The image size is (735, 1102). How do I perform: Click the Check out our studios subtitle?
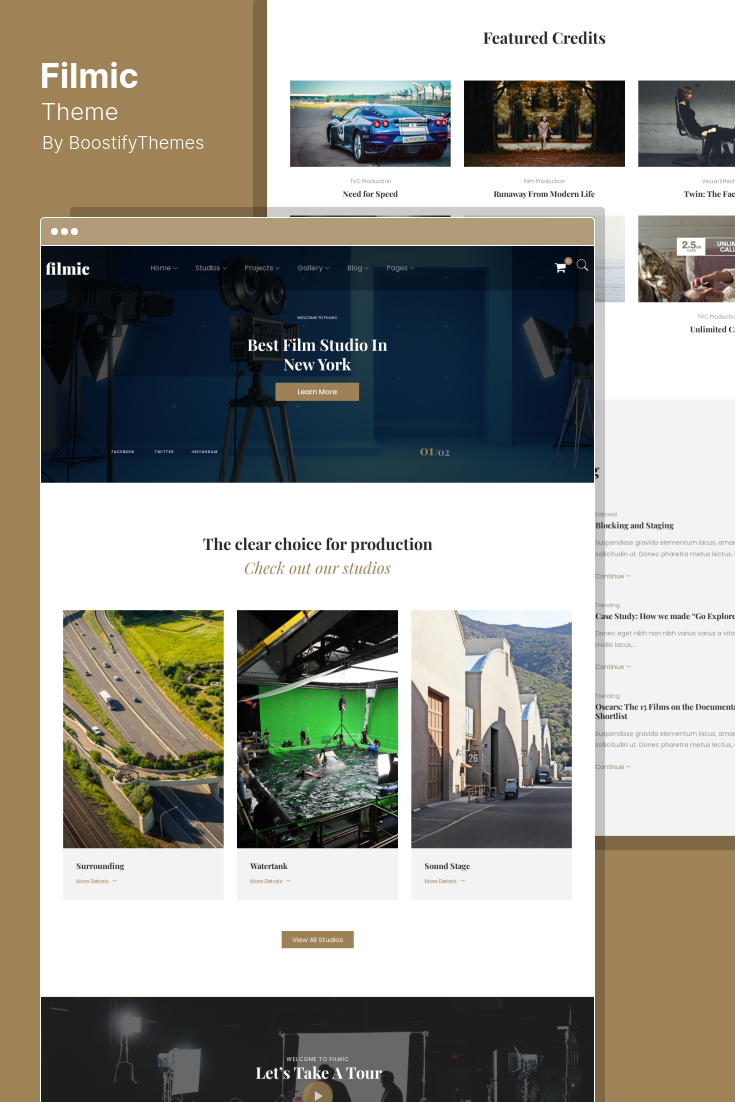tap(318, 568)
